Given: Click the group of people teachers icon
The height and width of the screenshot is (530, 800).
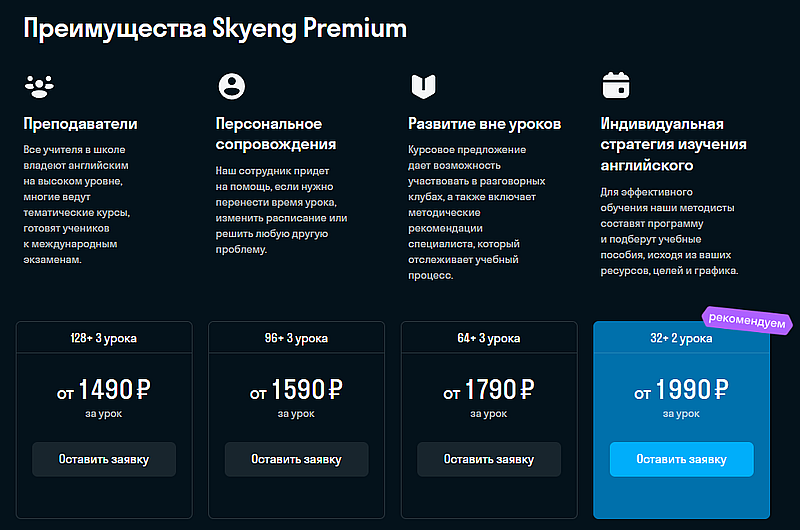Looking at the screenshot, I should 39,86.
